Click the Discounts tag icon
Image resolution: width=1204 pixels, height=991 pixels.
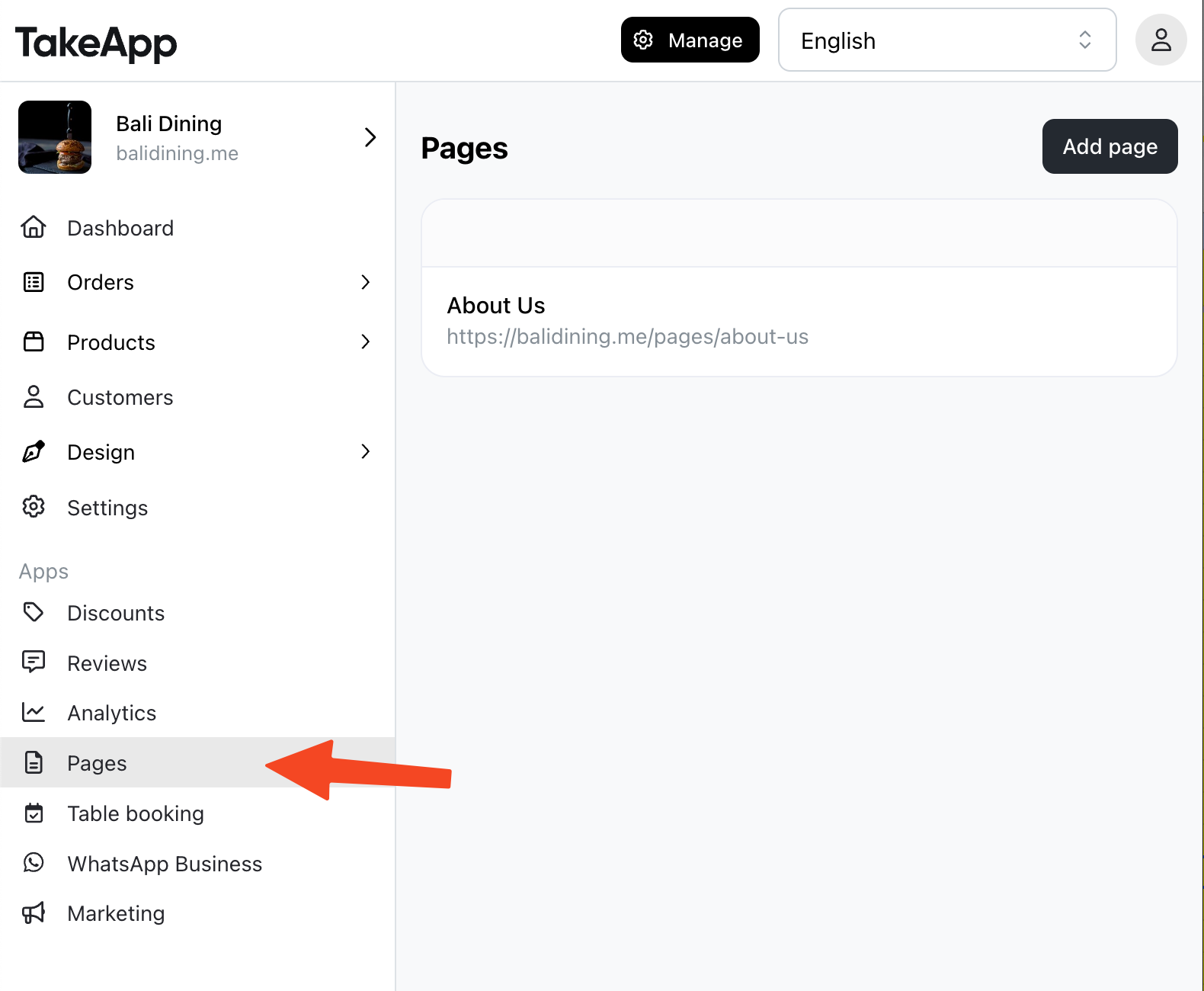[x=34, y=612]
